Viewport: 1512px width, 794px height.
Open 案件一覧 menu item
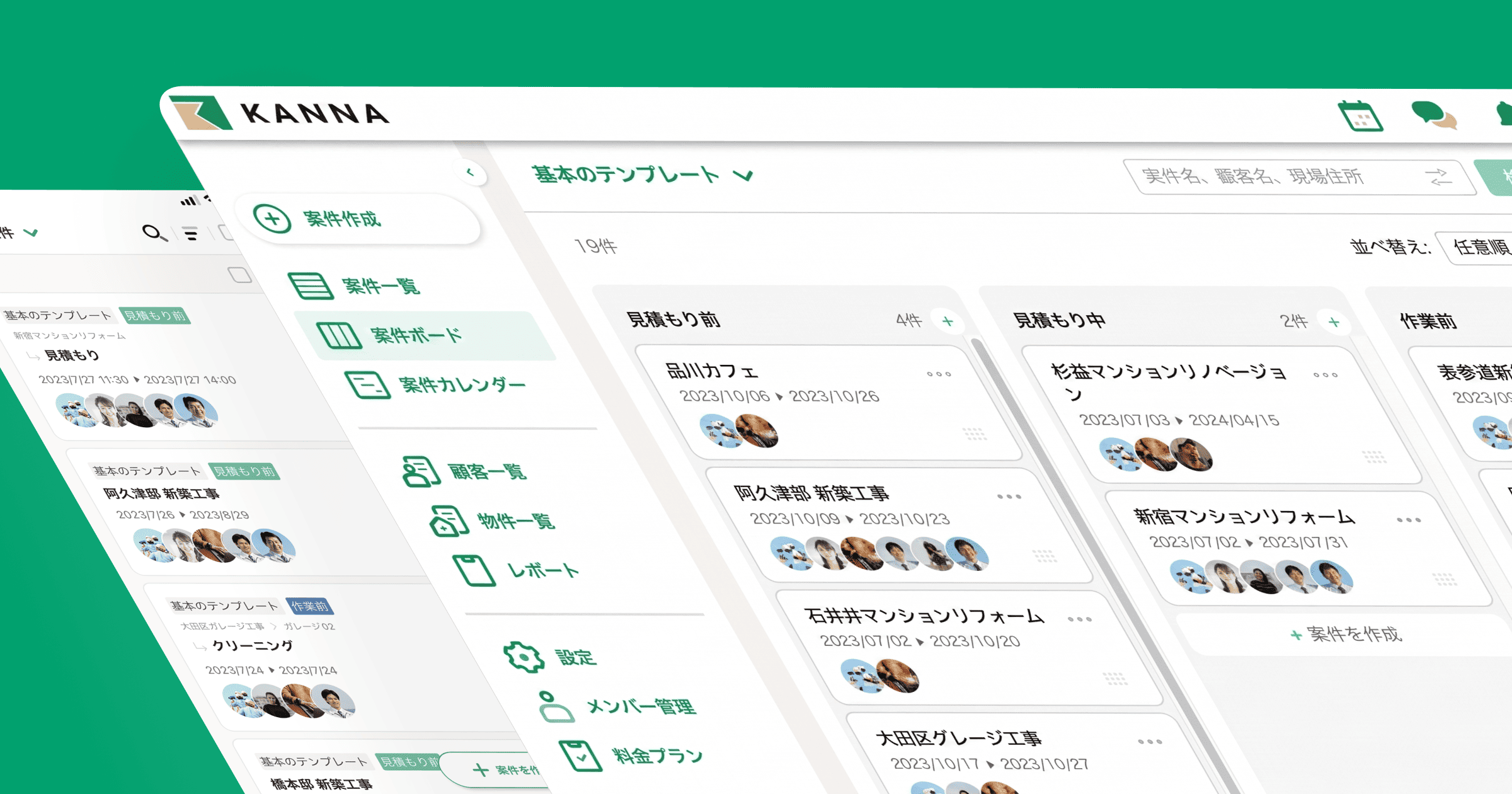pos(354,286)
